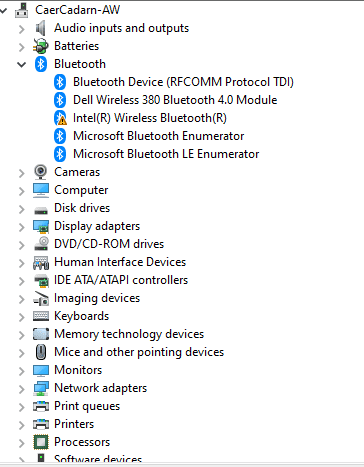Image resolution: width=364 pixels, height=467 pixels.
Task: Click the Cameras webcam icon
Action: (x=41, y=172)
